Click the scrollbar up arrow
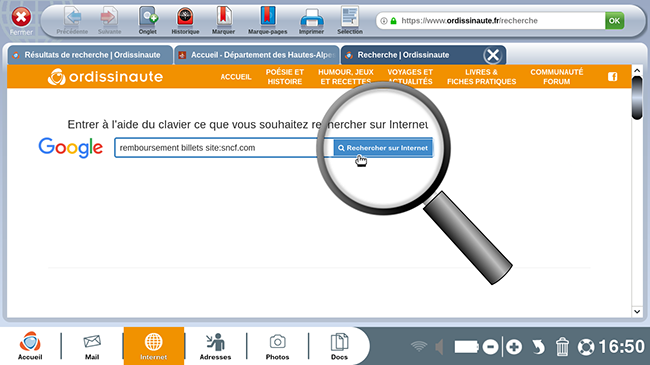Image resolution: width=650 pixels, height=365 pixels. tap(637, 71)
